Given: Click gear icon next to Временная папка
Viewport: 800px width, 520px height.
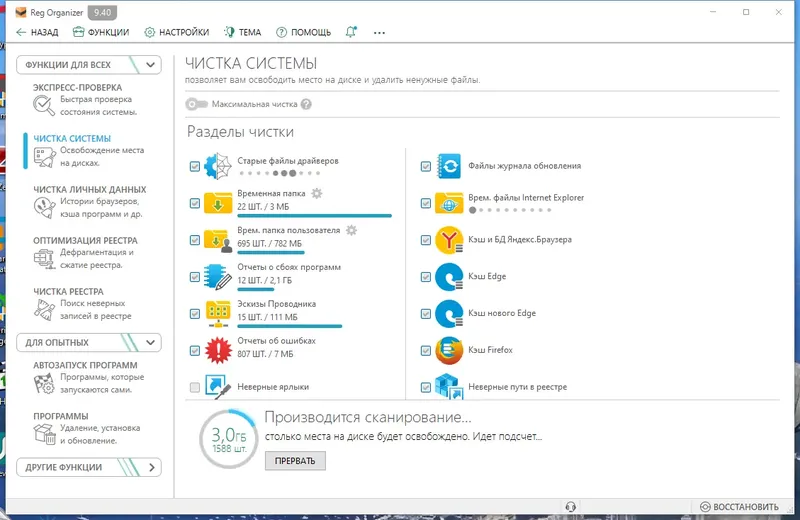Looking at the screenshot, I should point(317,193).
